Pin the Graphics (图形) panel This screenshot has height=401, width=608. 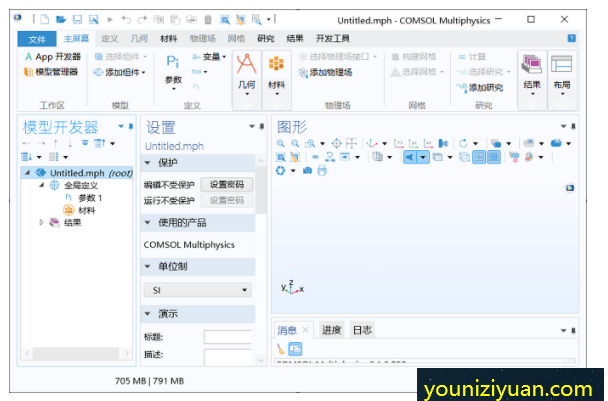coord(573,126)
